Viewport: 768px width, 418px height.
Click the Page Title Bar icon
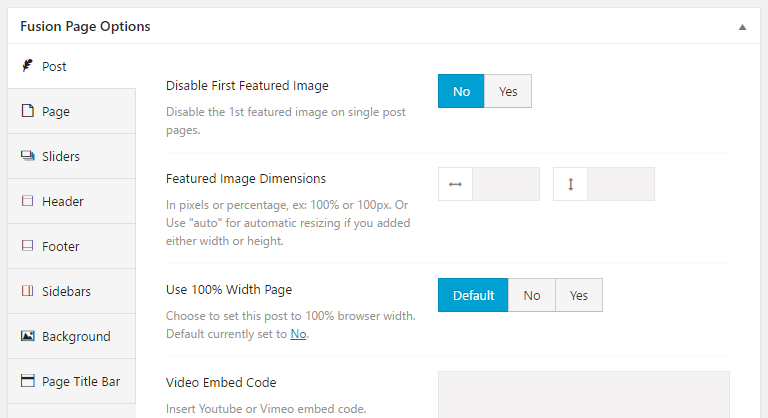pos(27,381)
